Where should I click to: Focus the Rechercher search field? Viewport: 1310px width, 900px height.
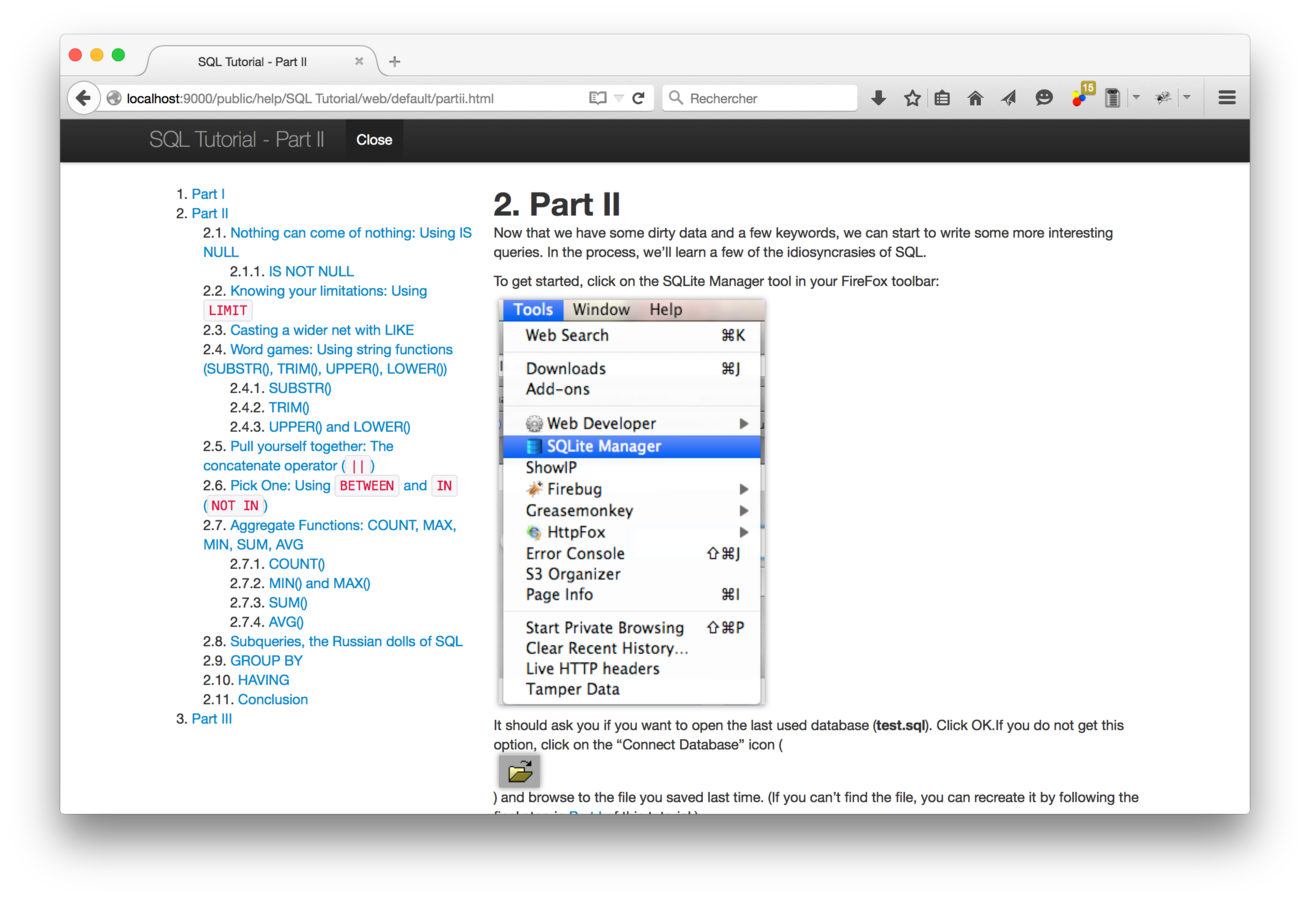pos(760,98)
